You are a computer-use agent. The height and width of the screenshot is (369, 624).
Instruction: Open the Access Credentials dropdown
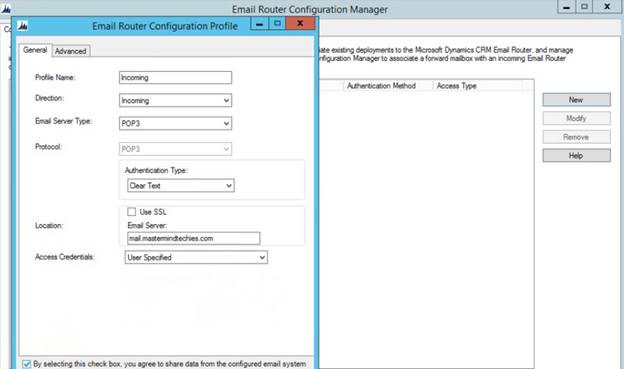[196, 258]
